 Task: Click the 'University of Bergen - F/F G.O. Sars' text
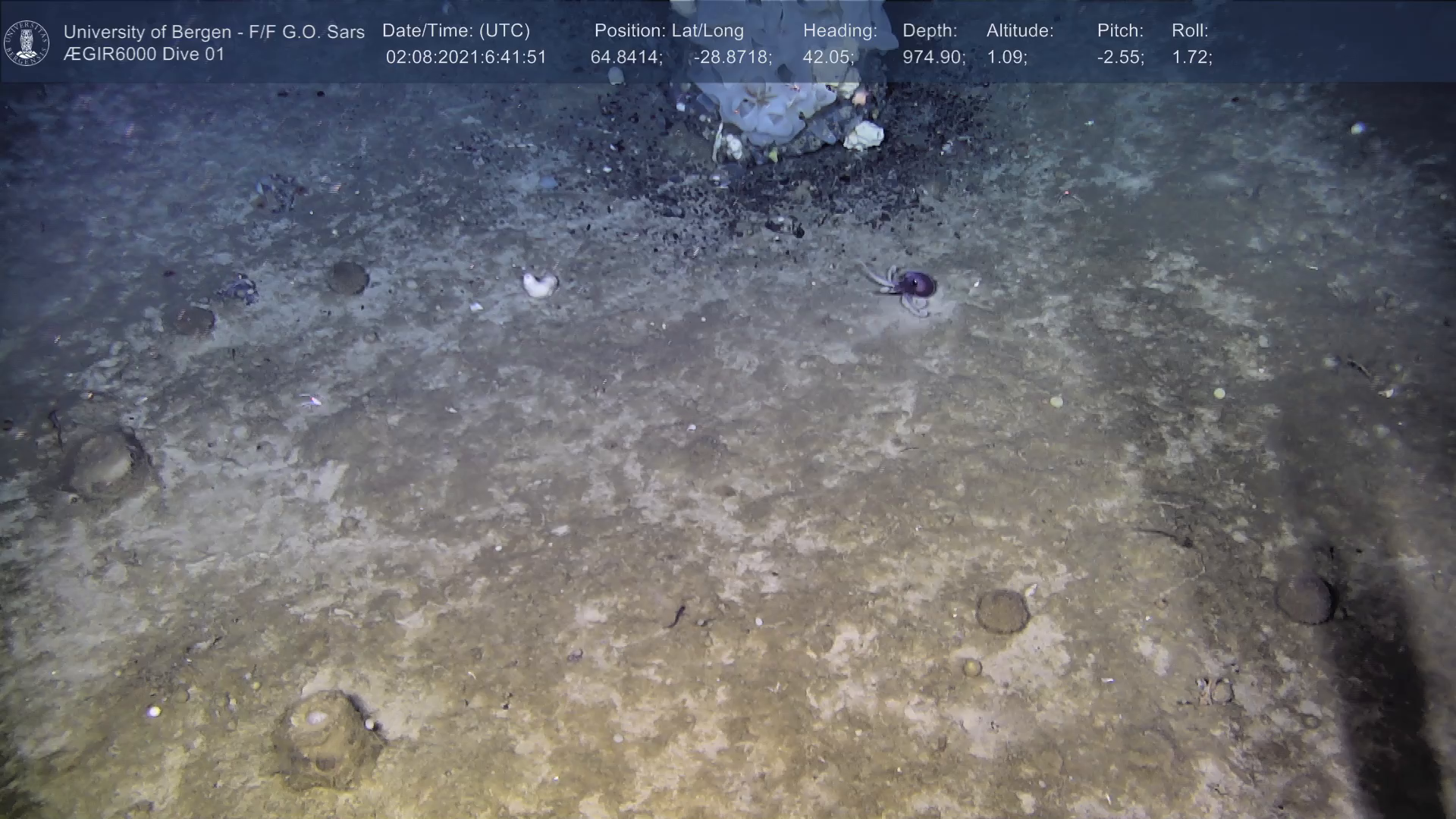point(214,32)
